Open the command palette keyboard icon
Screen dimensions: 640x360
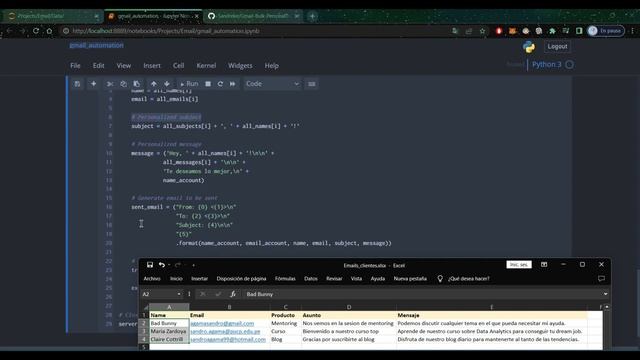311,84
